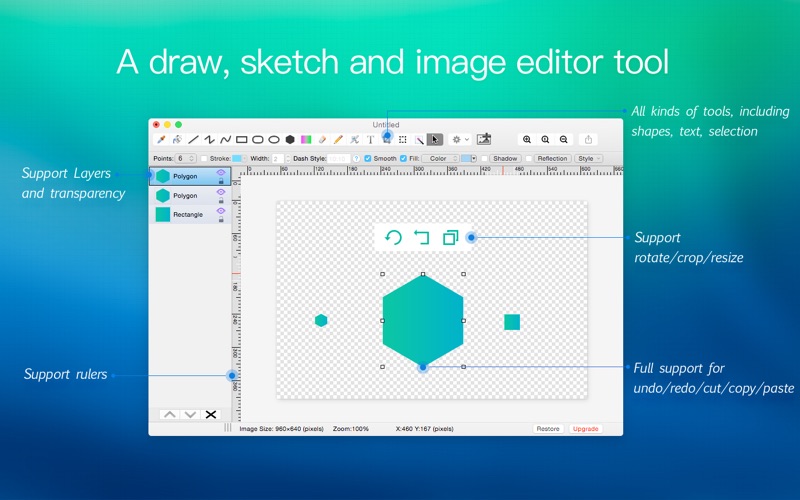
Task: Click into the Dash Style field
Action: (x=339, y=159)
